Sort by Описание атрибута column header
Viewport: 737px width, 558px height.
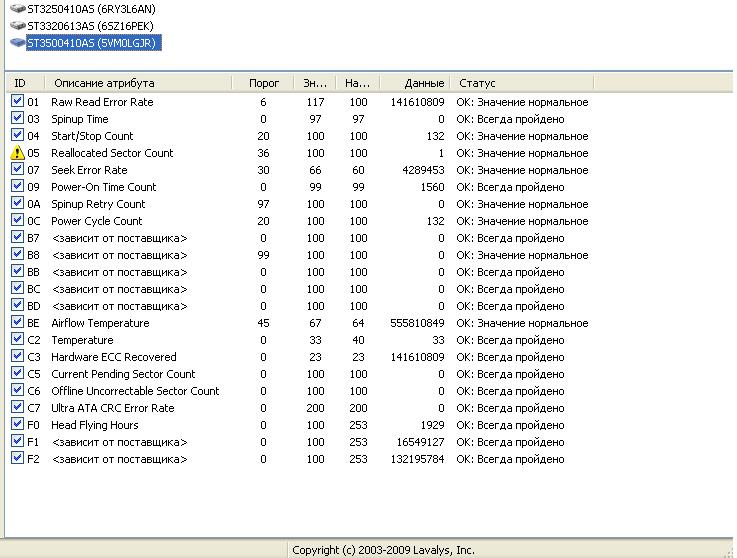(138, 83)
